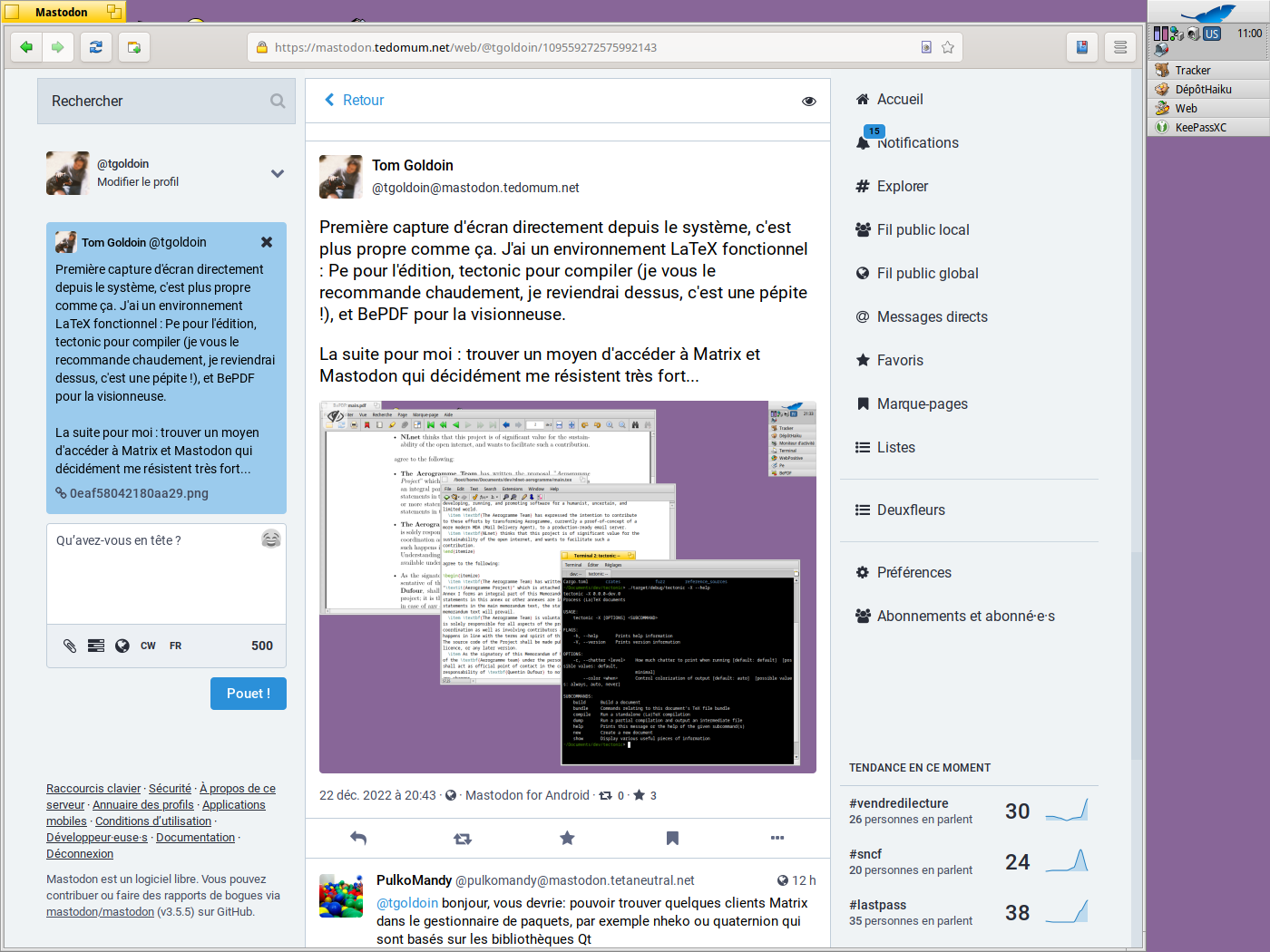Expand the account menu beside @tgoldoin
Image resolution: width=1270 pixels, height=952 pixels.
coord(278,173)
